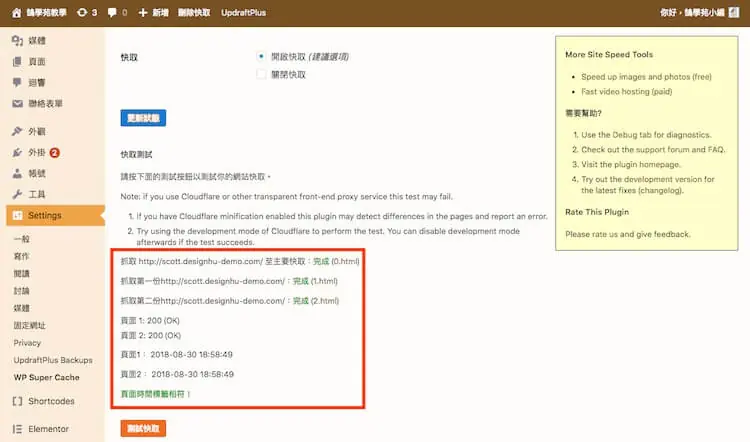Click the 抓取第一份 1.html result line
750x442 pixels.
coord(229,281)
